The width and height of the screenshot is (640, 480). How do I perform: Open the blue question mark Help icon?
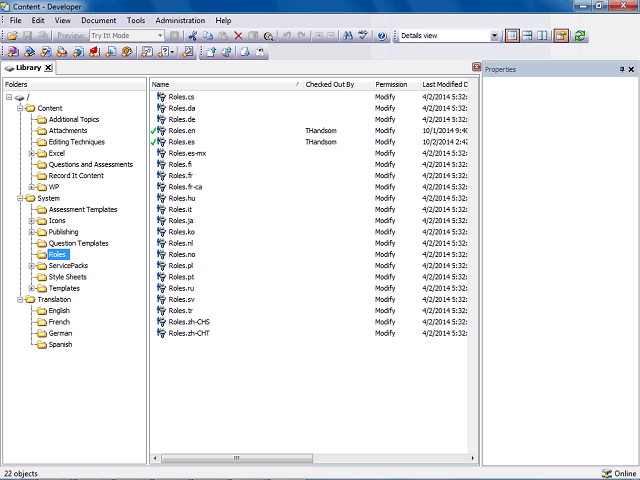[382, 36]
